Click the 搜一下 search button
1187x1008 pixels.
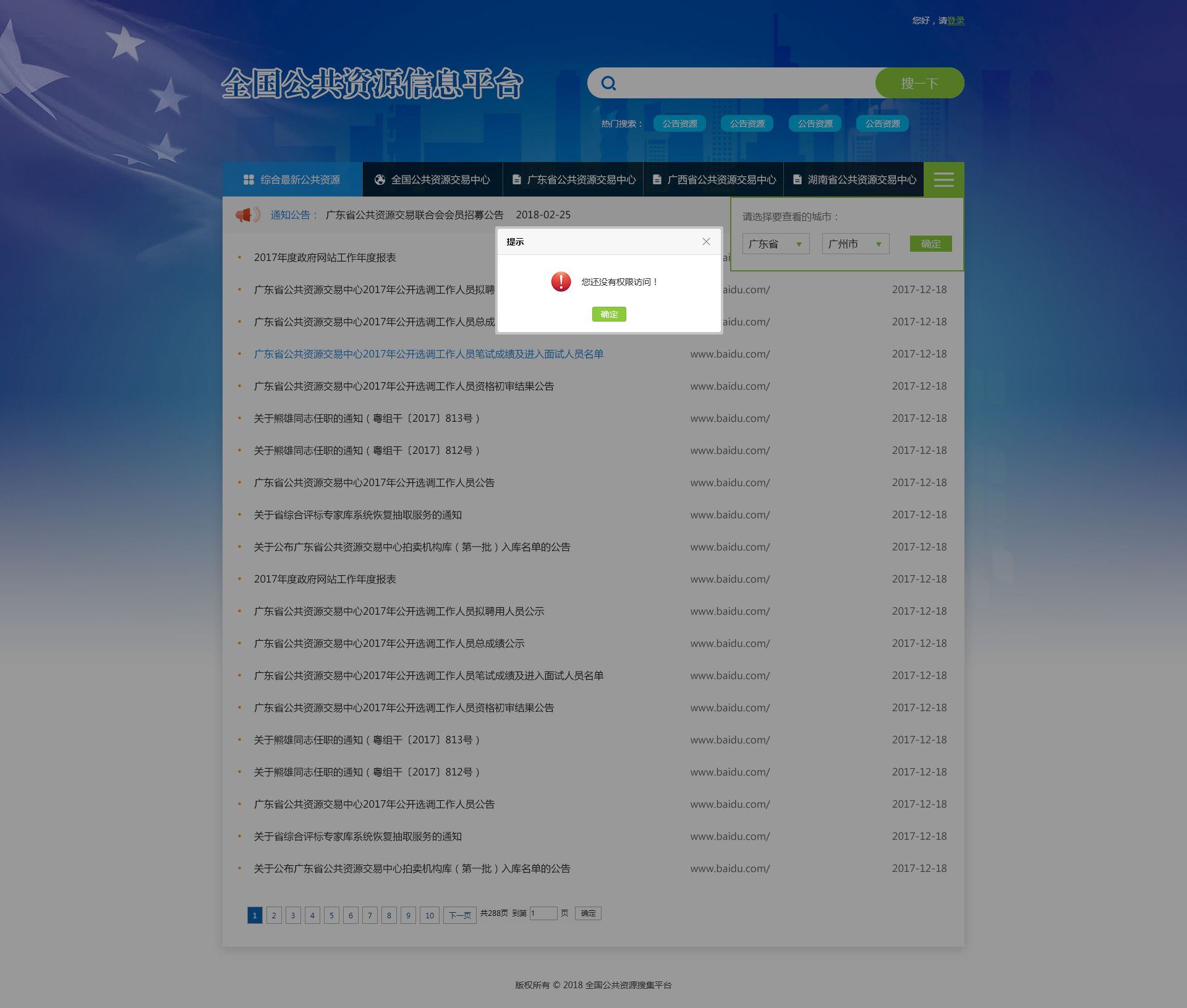click(x=919, y=83)
